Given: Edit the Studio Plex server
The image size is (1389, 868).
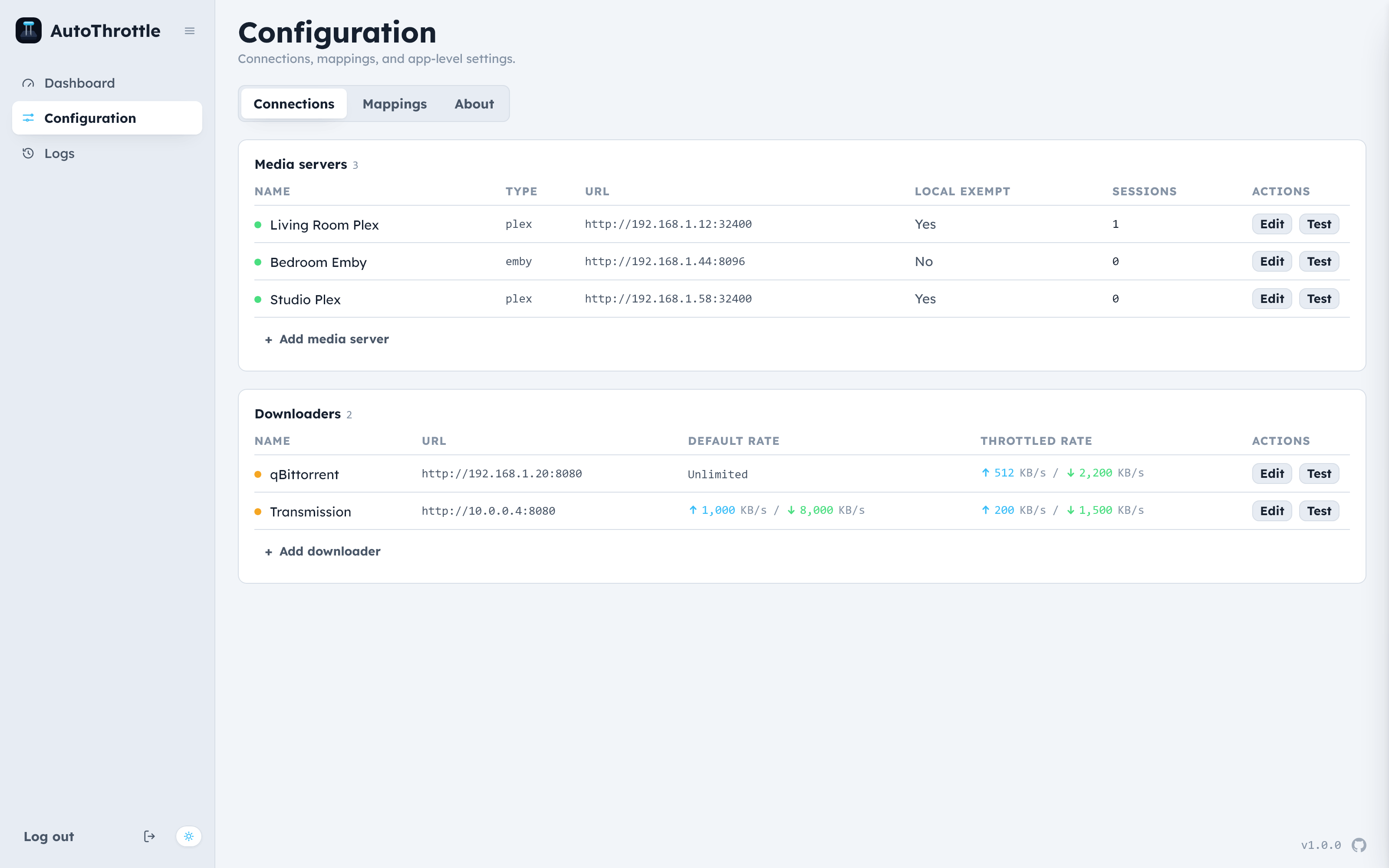Looking at the screenshot, I should point(1272,299).
